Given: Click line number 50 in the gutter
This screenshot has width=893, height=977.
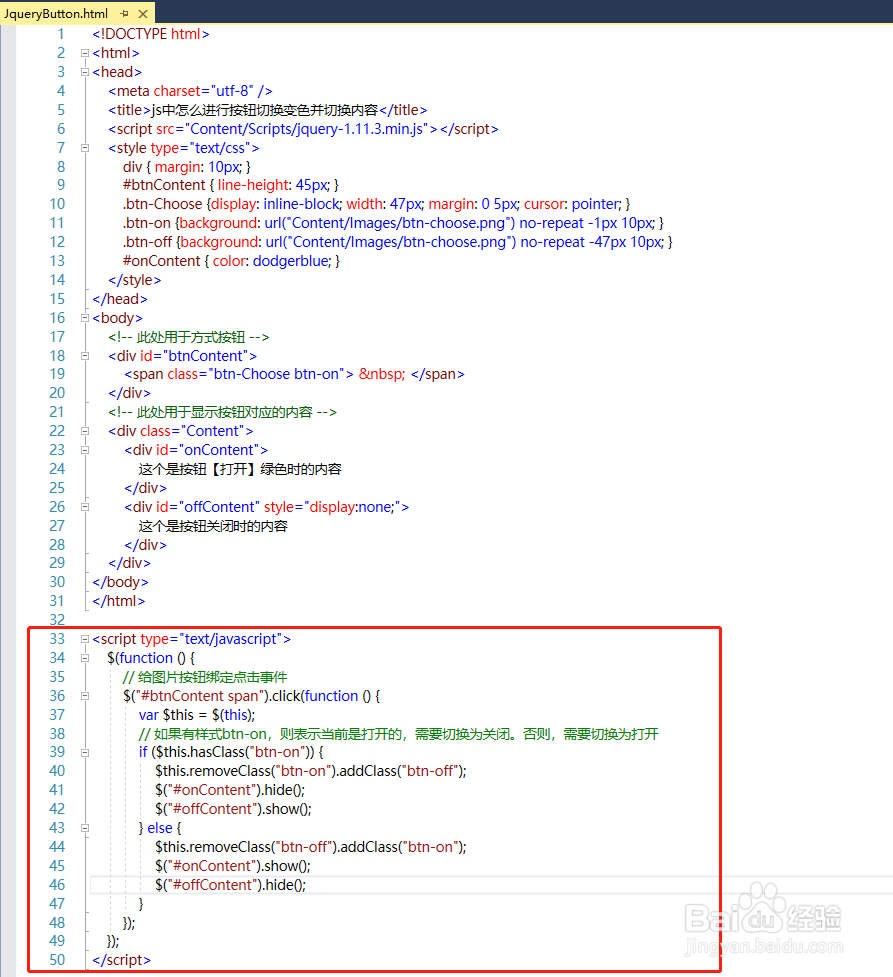Looking at the screenshot, I should 57,960.
